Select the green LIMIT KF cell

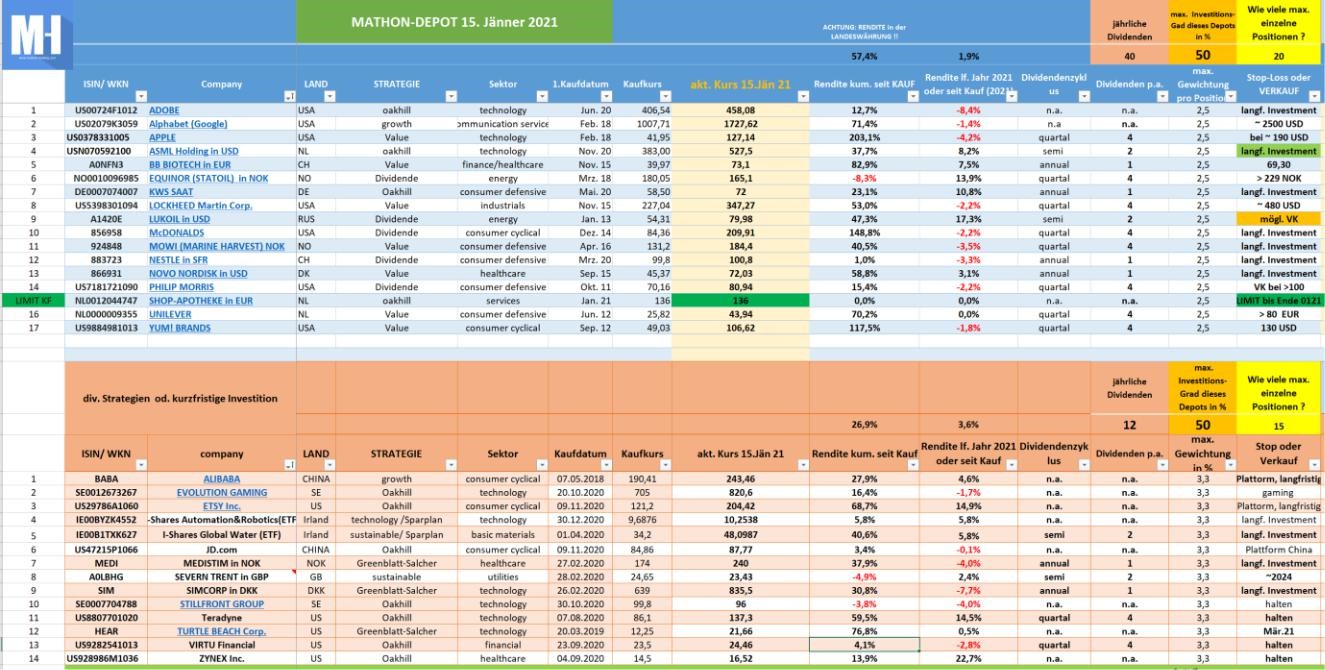[32, 300]
